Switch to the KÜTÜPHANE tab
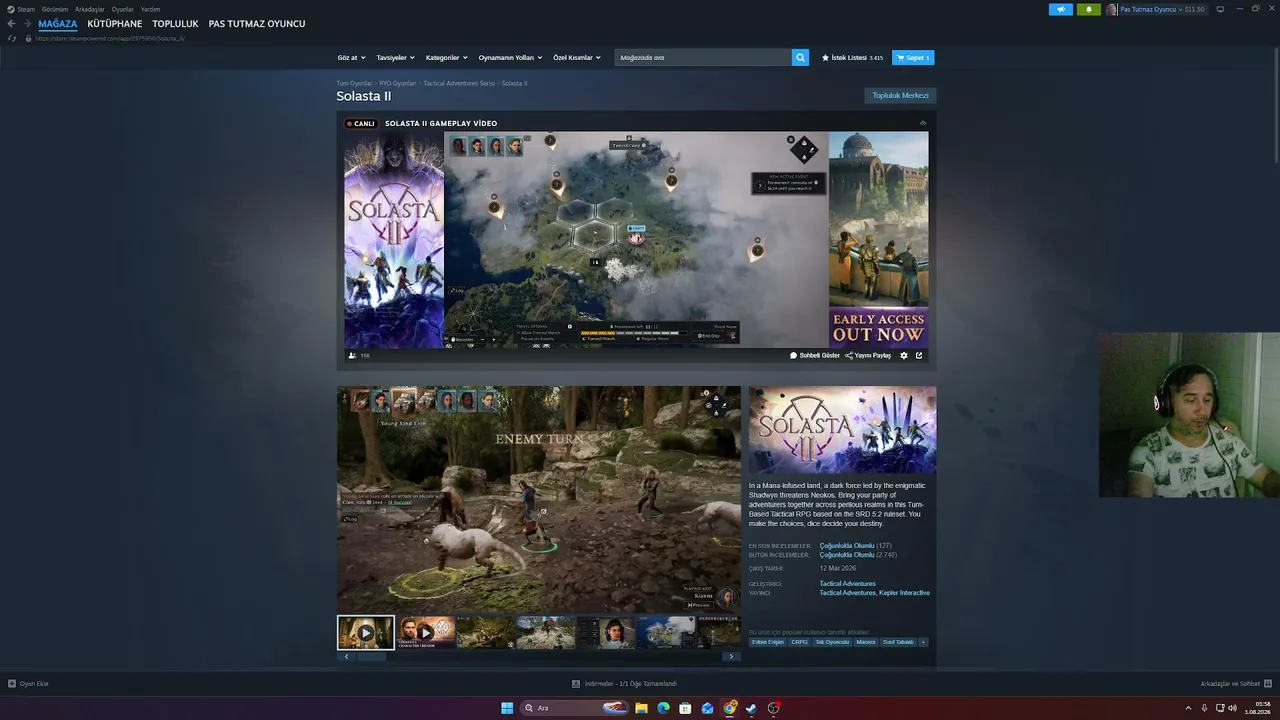 115,24
